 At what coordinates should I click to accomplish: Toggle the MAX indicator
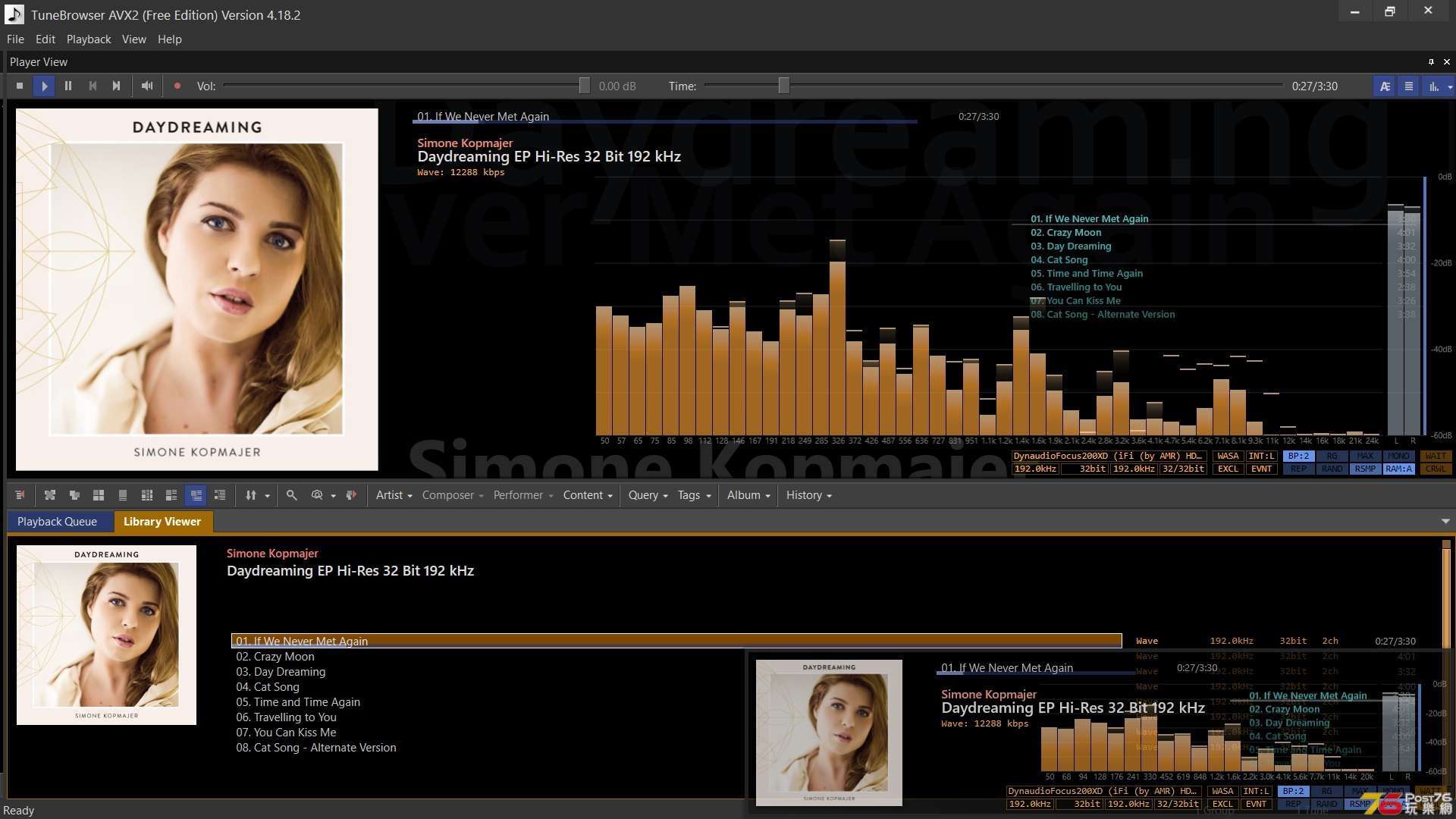1365,456
